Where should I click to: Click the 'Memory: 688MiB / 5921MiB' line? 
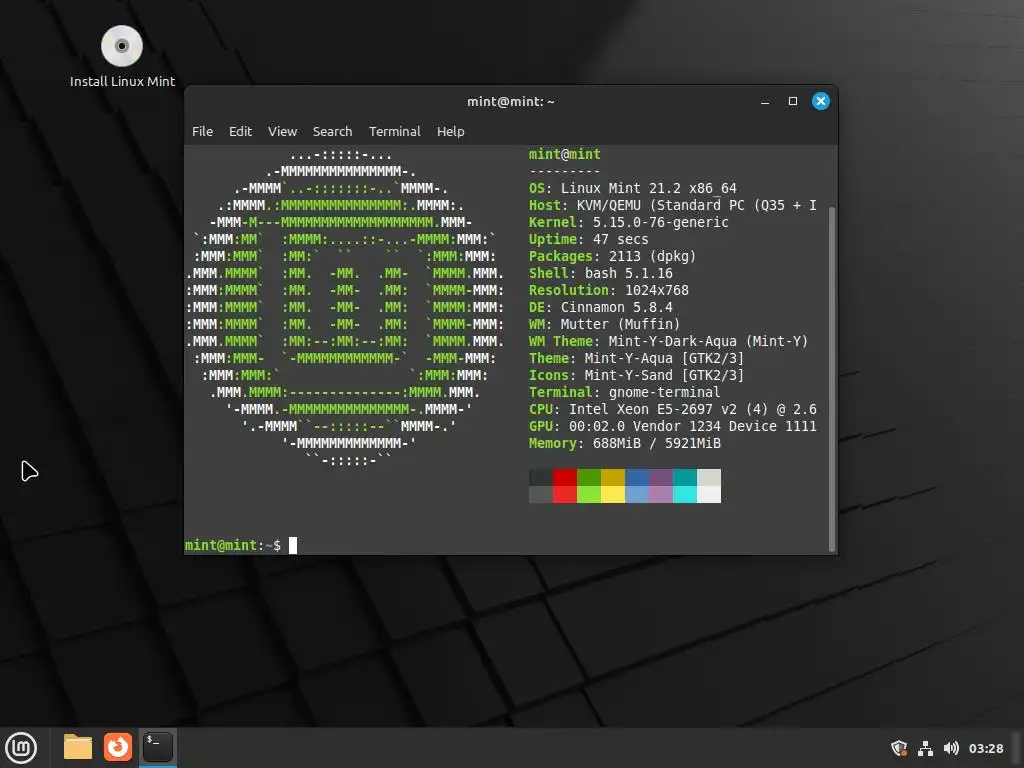[625, 443]
